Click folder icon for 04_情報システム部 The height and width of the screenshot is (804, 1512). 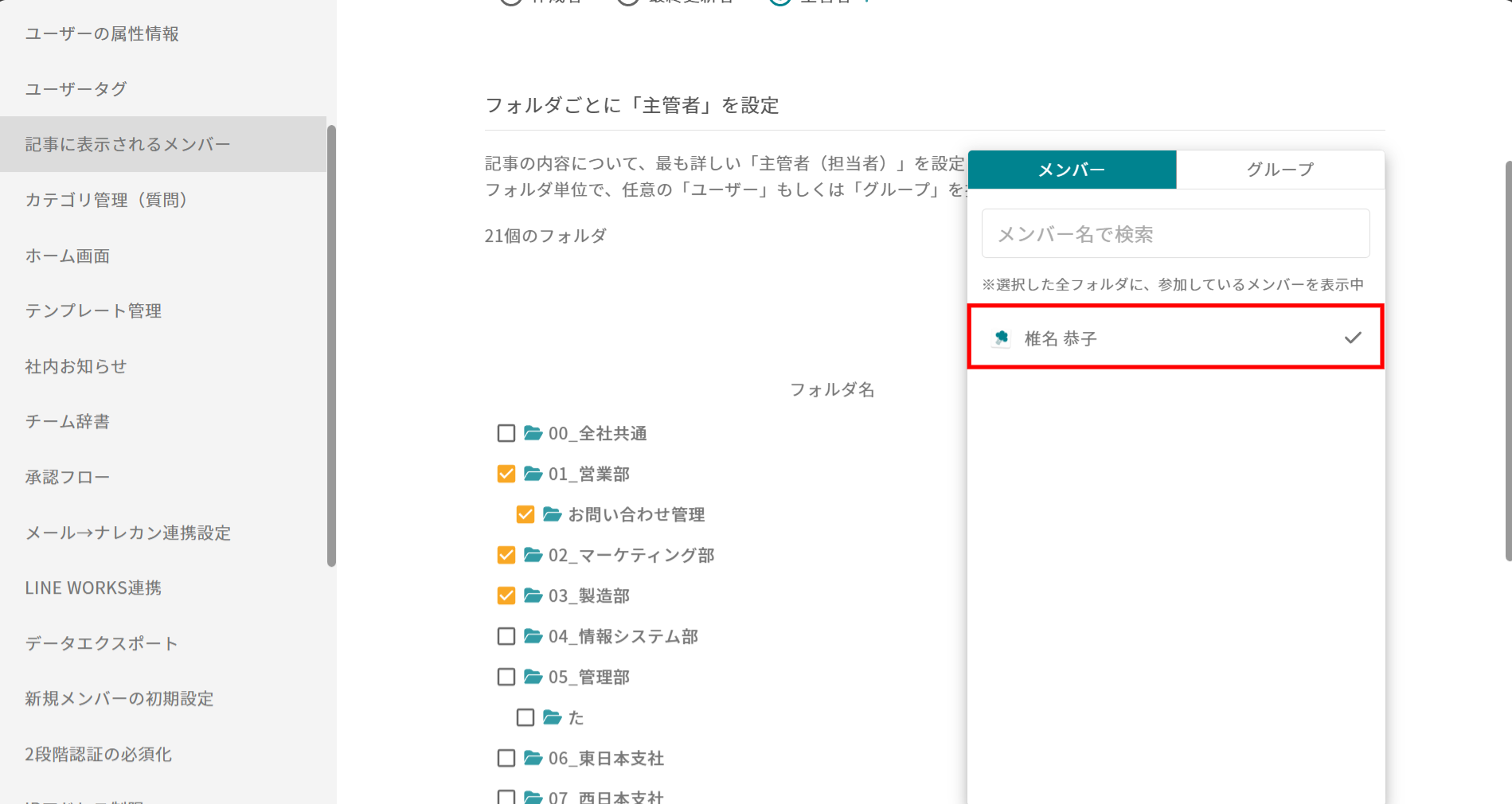(533, 636)
